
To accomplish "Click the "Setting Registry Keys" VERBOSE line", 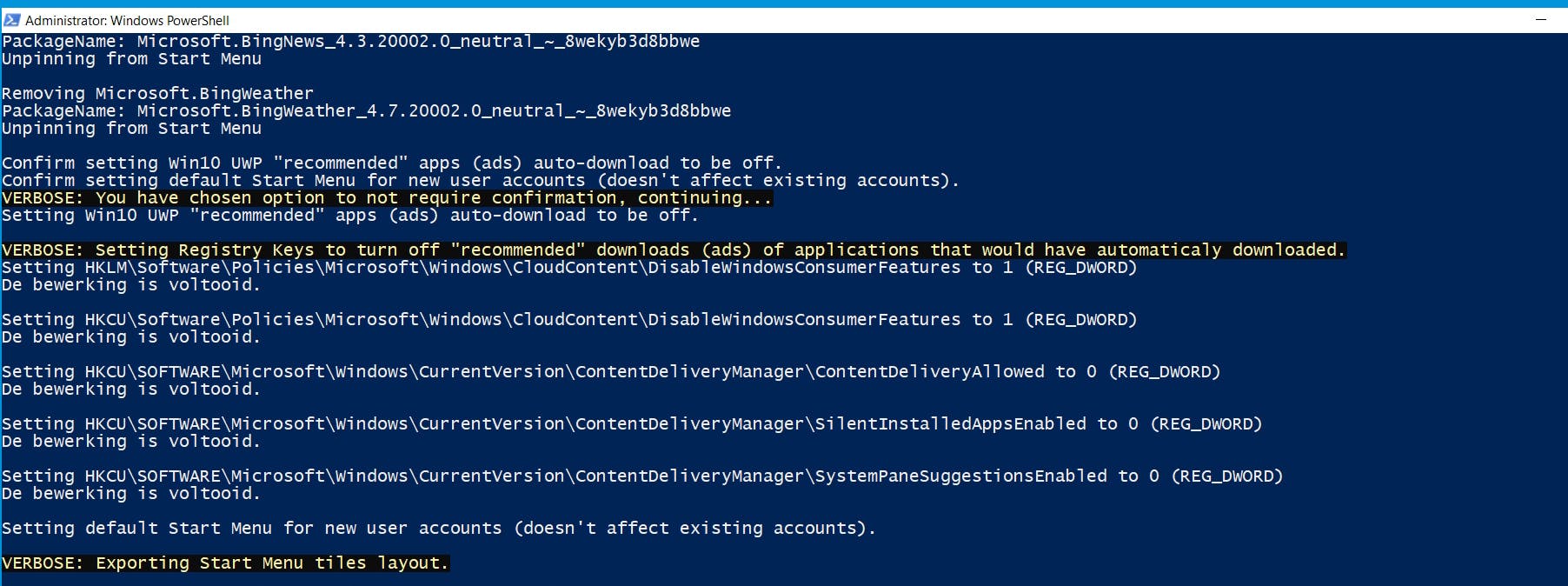I will click(x=674, y=250).
